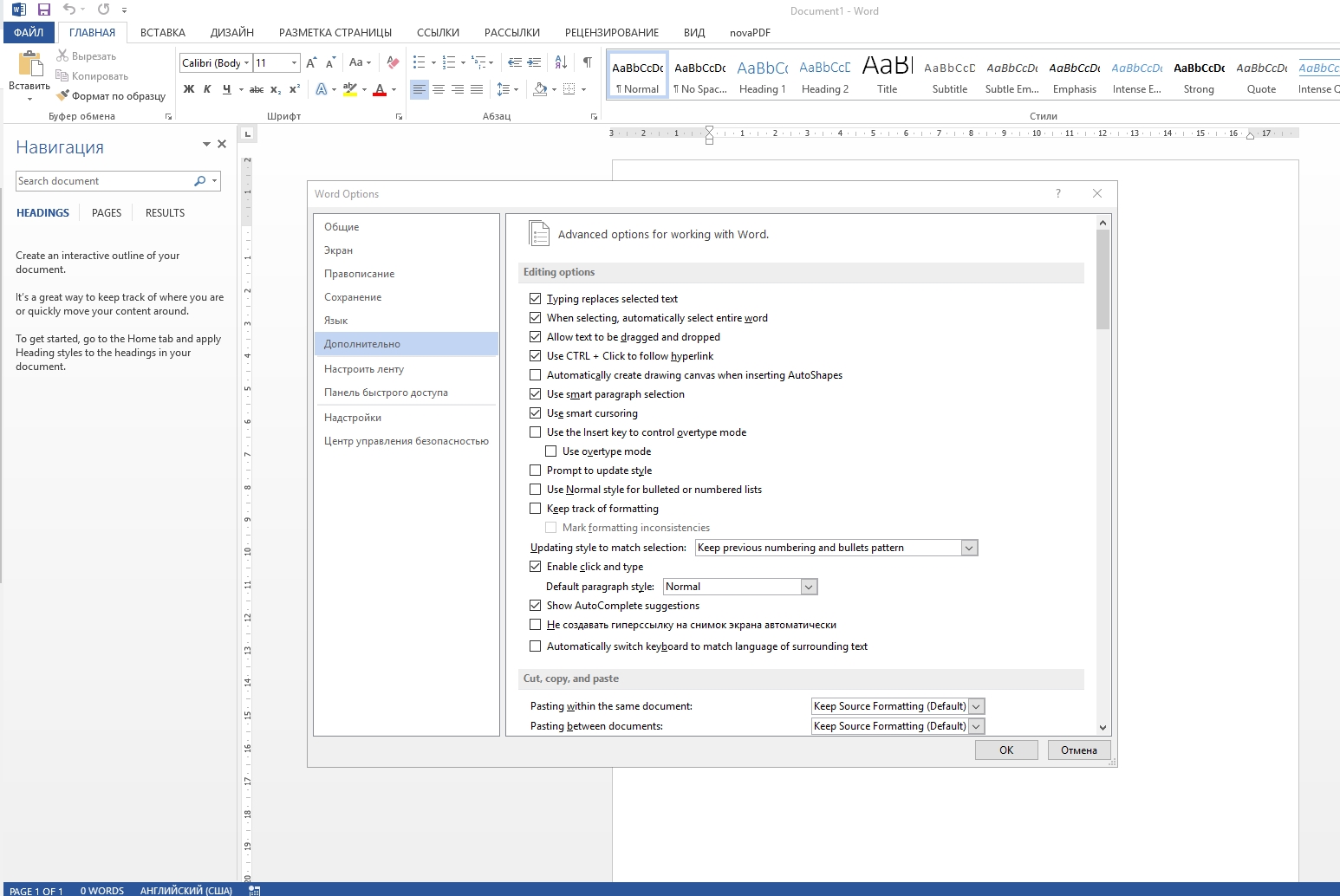The width and height of the screenshot is (1340, 896).
Task: Open the Navigation pane options arrow
Action: [206, 145]
